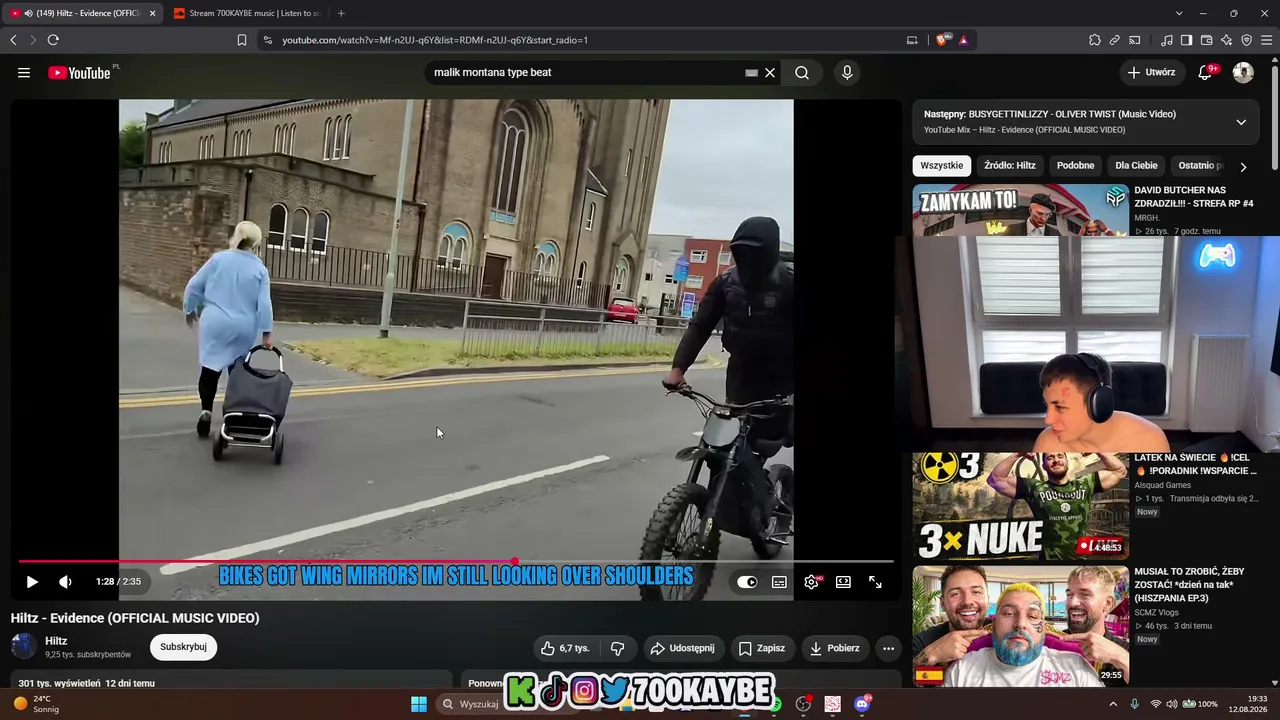Turn on video subtitles

(x=779, y=582)
